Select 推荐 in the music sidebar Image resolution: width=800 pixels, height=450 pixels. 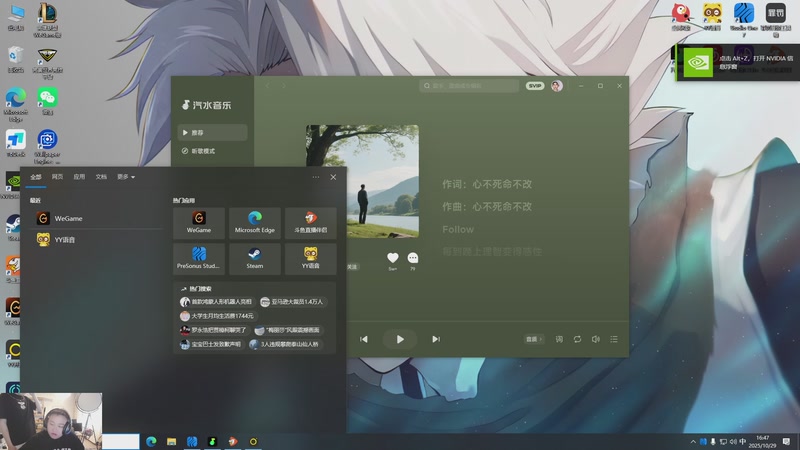point(212,133)
